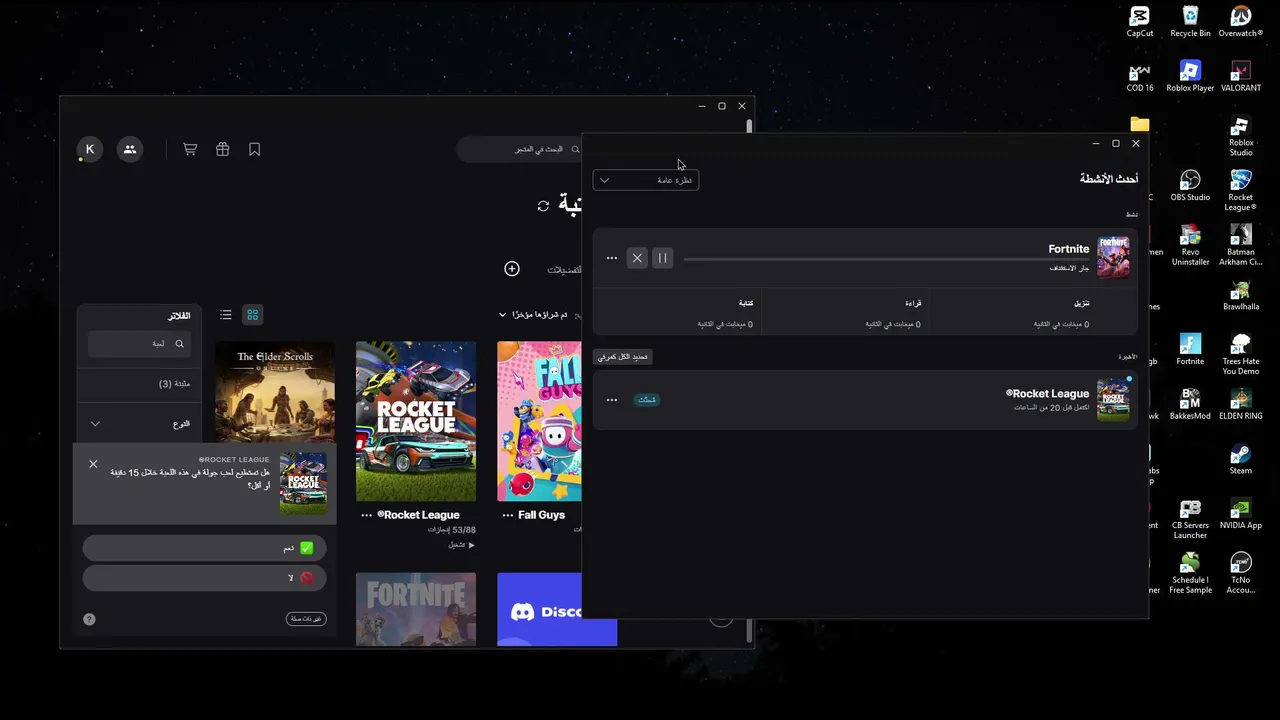The image size is (1280, 720).
Task: Click the Fortnite thumbnail in downloads
Action: (x=1114, y=257)
